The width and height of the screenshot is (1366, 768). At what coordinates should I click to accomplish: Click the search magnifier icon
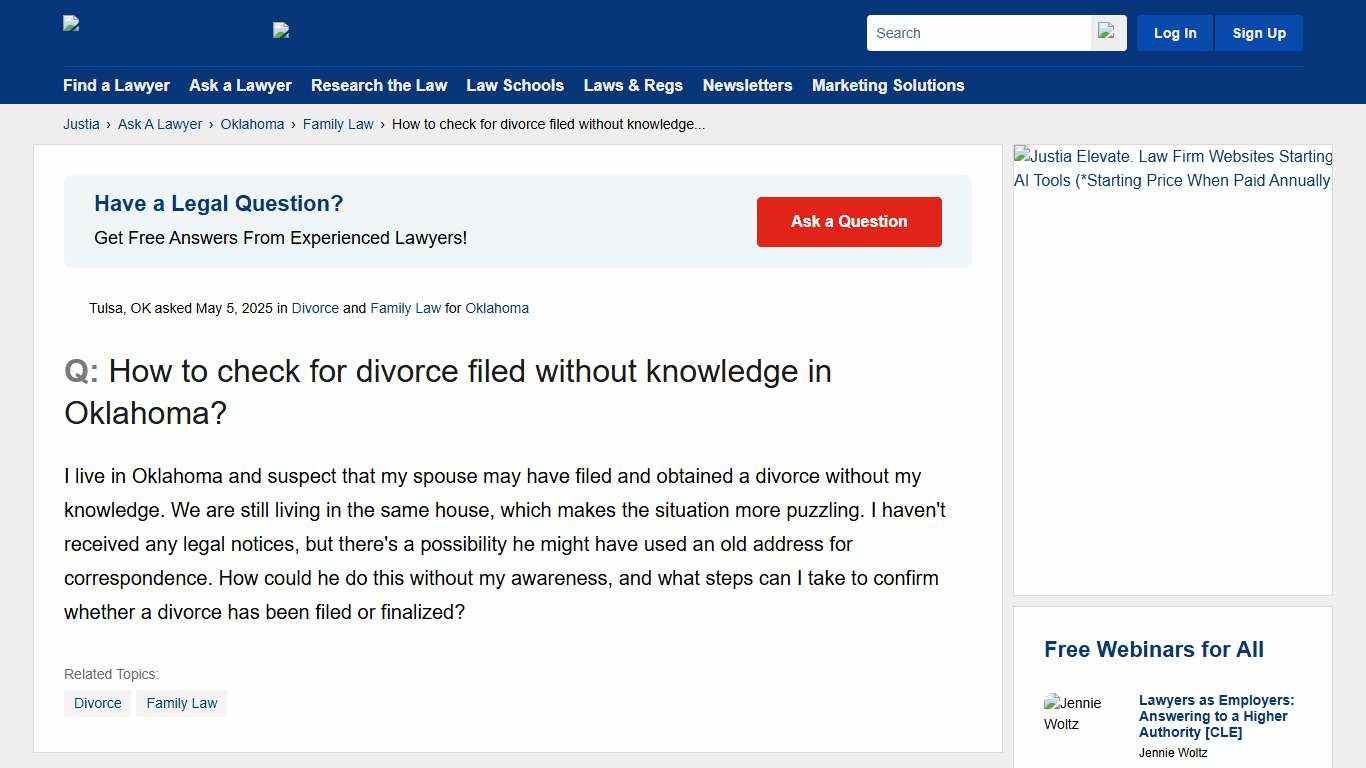pos(1107,32)
